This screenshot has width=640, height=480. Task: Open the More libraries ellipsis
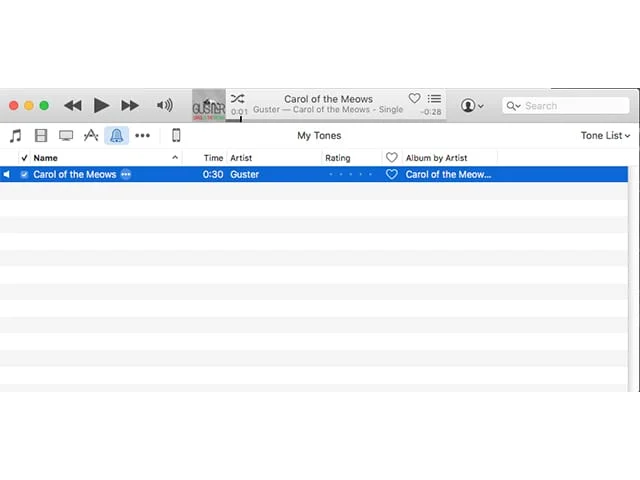142,136
